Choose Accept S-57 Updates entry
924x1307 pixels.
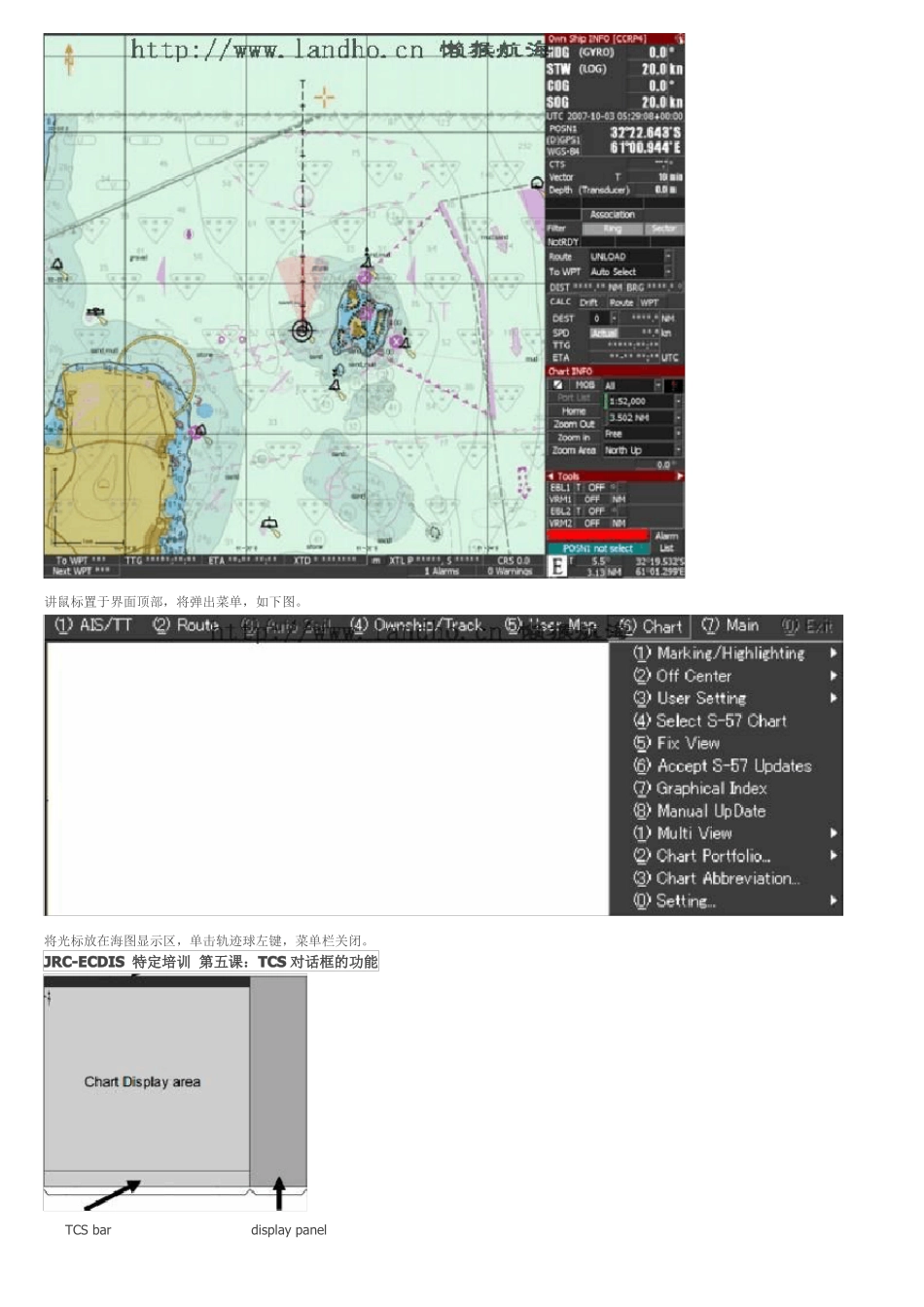coord(723,765)
